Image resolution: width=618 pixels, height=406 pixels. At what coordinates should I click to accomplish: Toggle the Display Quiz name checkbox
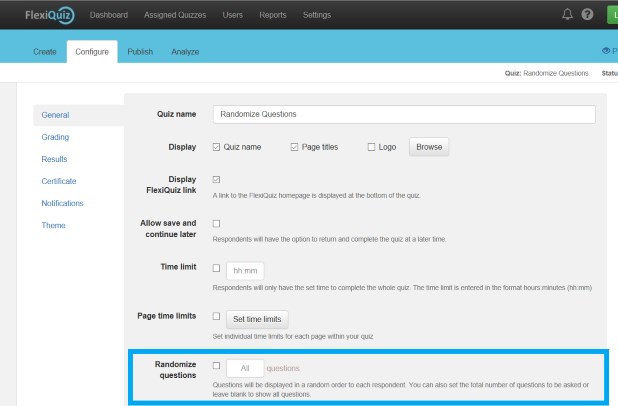click(216, 147)
